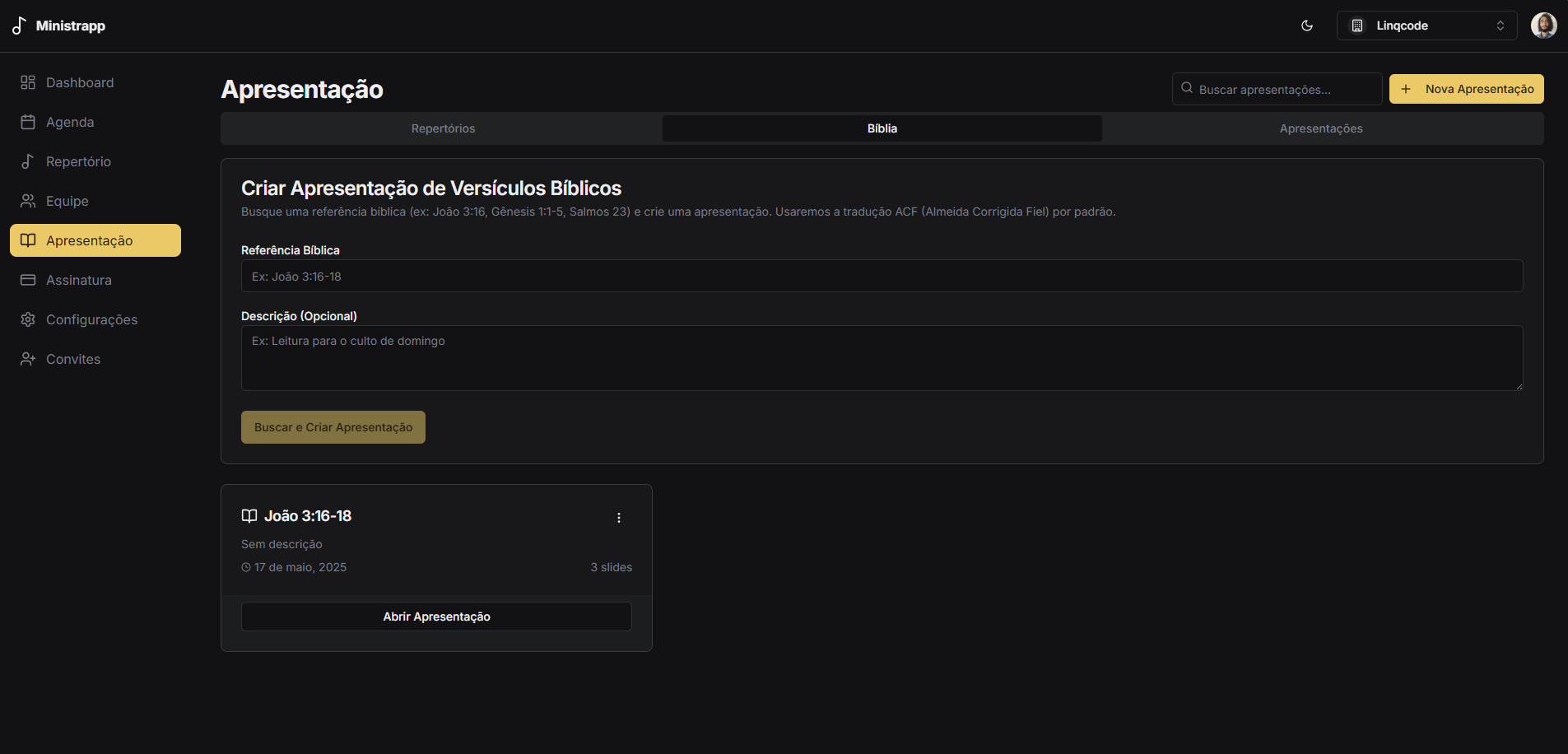
Task: Select Assinatura in the sidebar
Action: pyautogui.click(x=78, y=280)
